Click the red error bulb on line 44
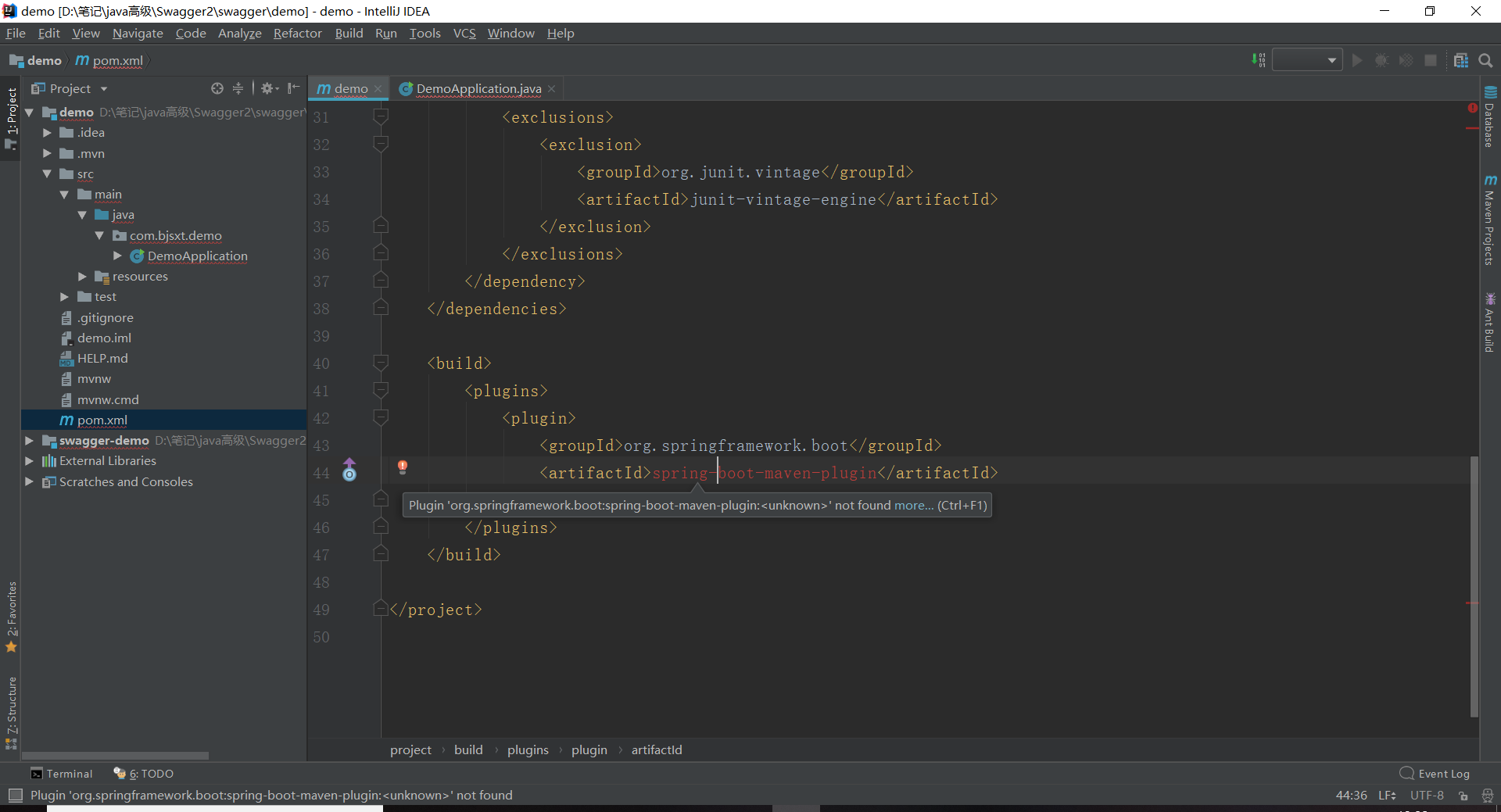The width and height of the screenshot is (1501, 812). click(x=403, y=467)
